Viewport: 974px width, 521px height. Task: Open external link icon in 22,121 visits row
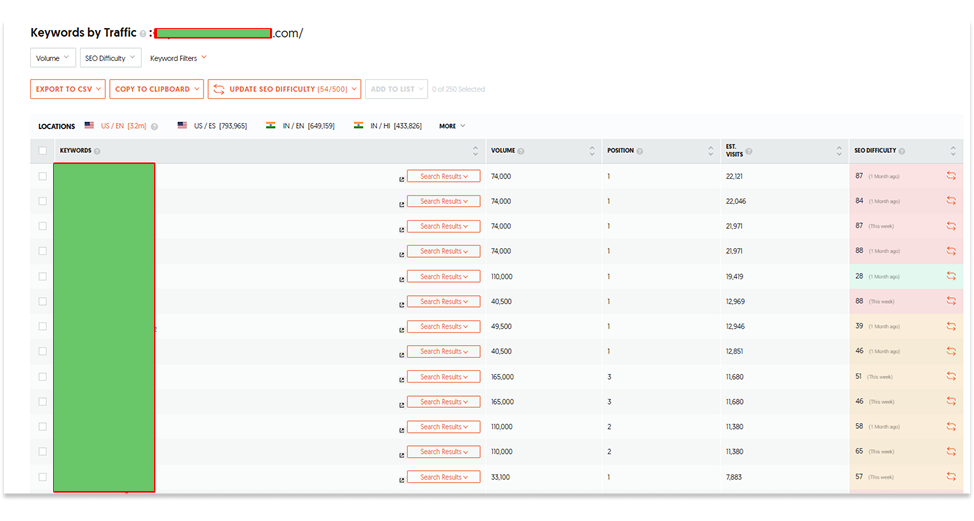(401, 179)
